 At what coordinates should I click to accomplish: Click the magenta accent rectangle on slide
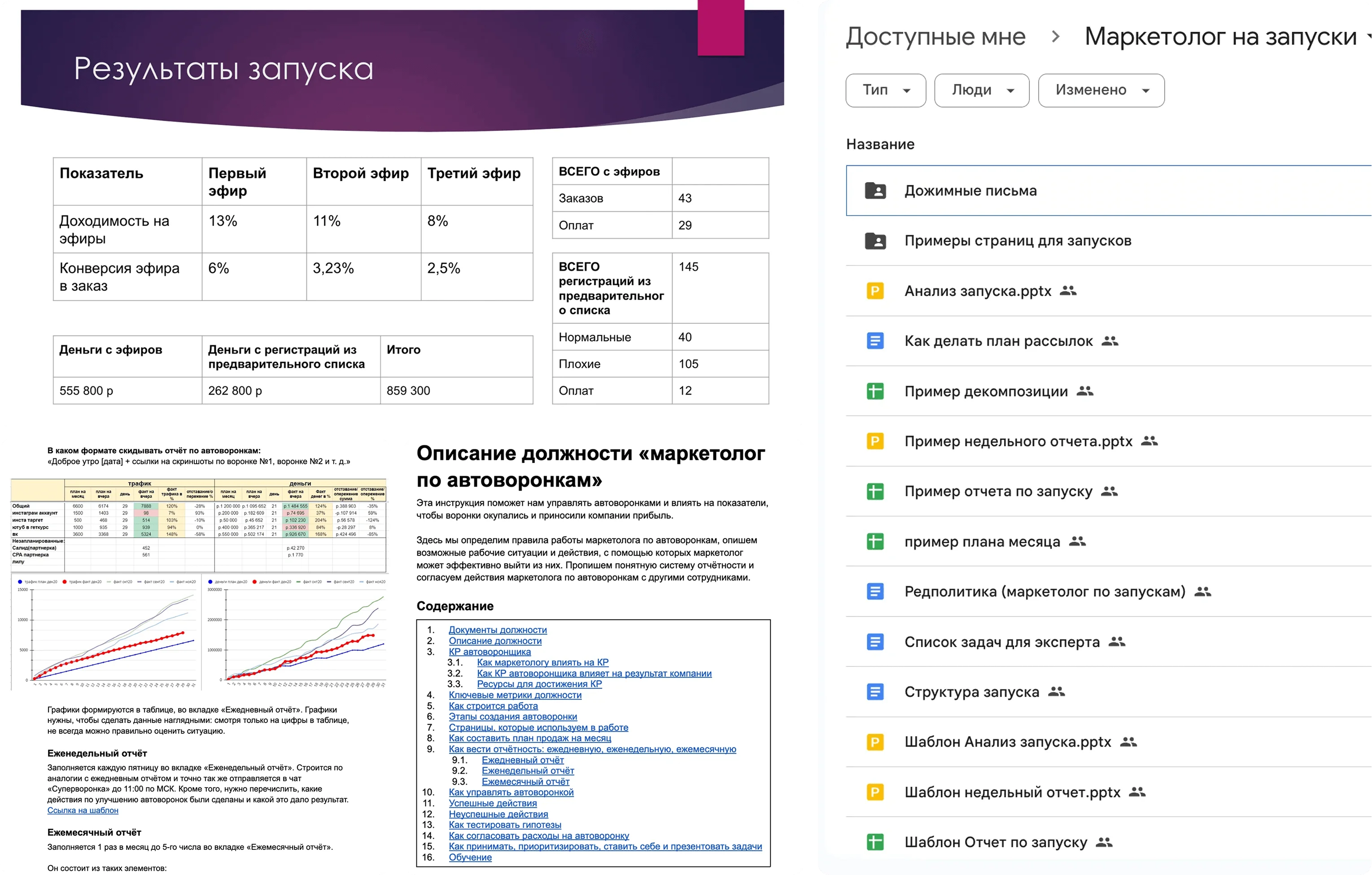721,27
